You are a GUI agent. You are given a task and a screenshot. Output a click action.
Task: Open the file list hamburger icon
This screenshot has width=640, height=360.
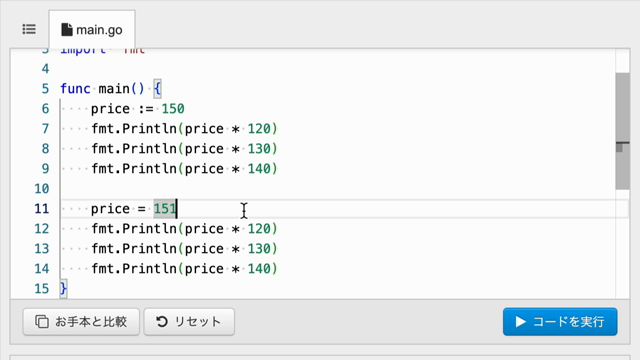tap(29, 29)
